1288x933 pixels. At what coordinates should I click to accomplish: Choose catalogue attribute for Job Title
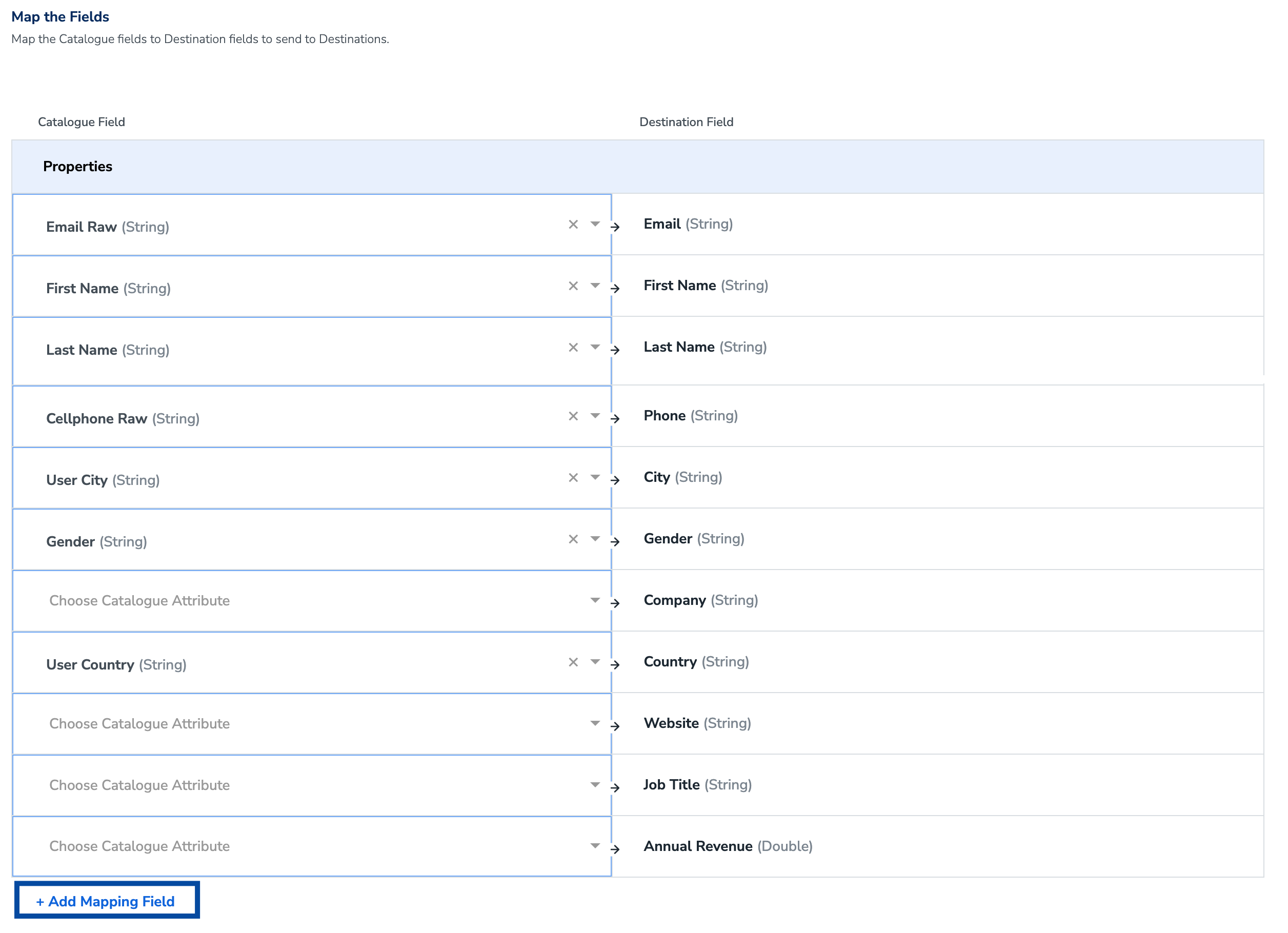tap(311, 785)
